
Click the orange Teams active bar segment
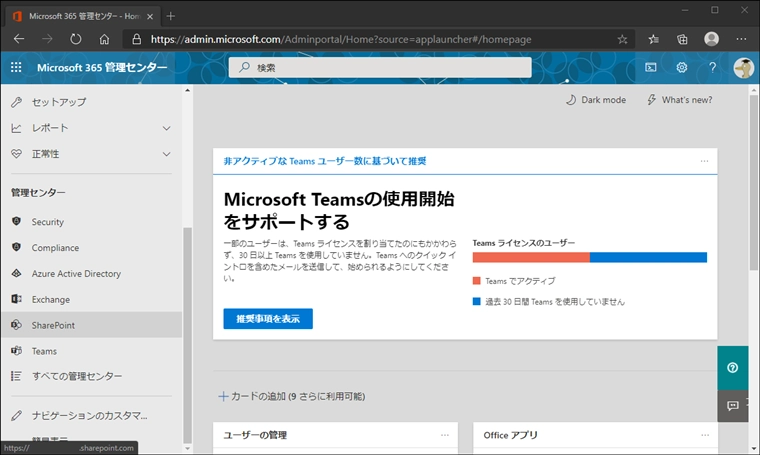[531, 257]
